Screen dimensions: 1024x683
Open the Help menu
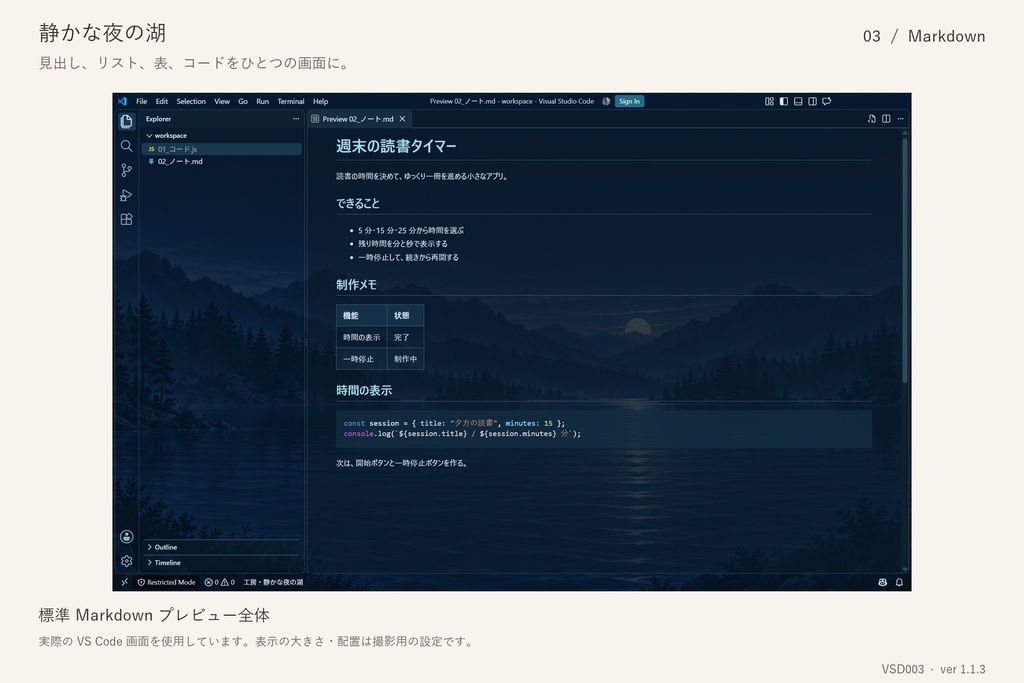[x=320, y=101]
